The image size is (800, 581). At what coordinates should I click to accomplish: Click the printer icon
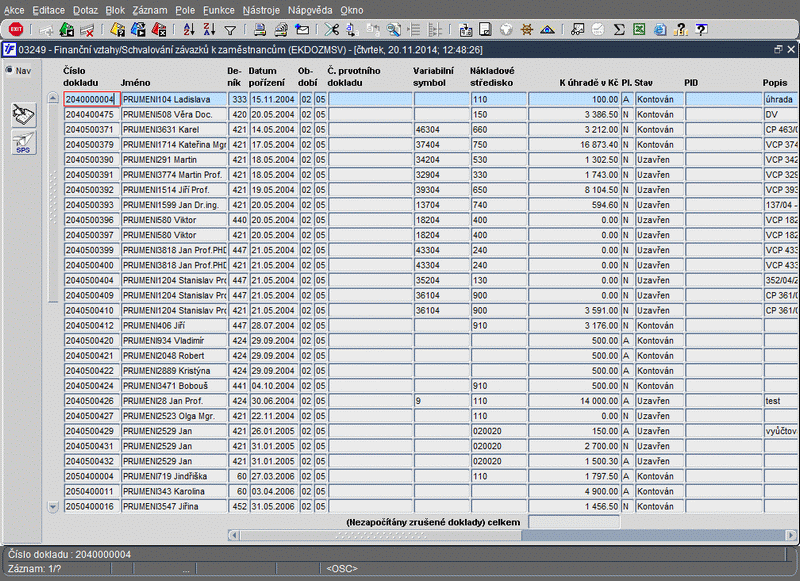(260, 30)
